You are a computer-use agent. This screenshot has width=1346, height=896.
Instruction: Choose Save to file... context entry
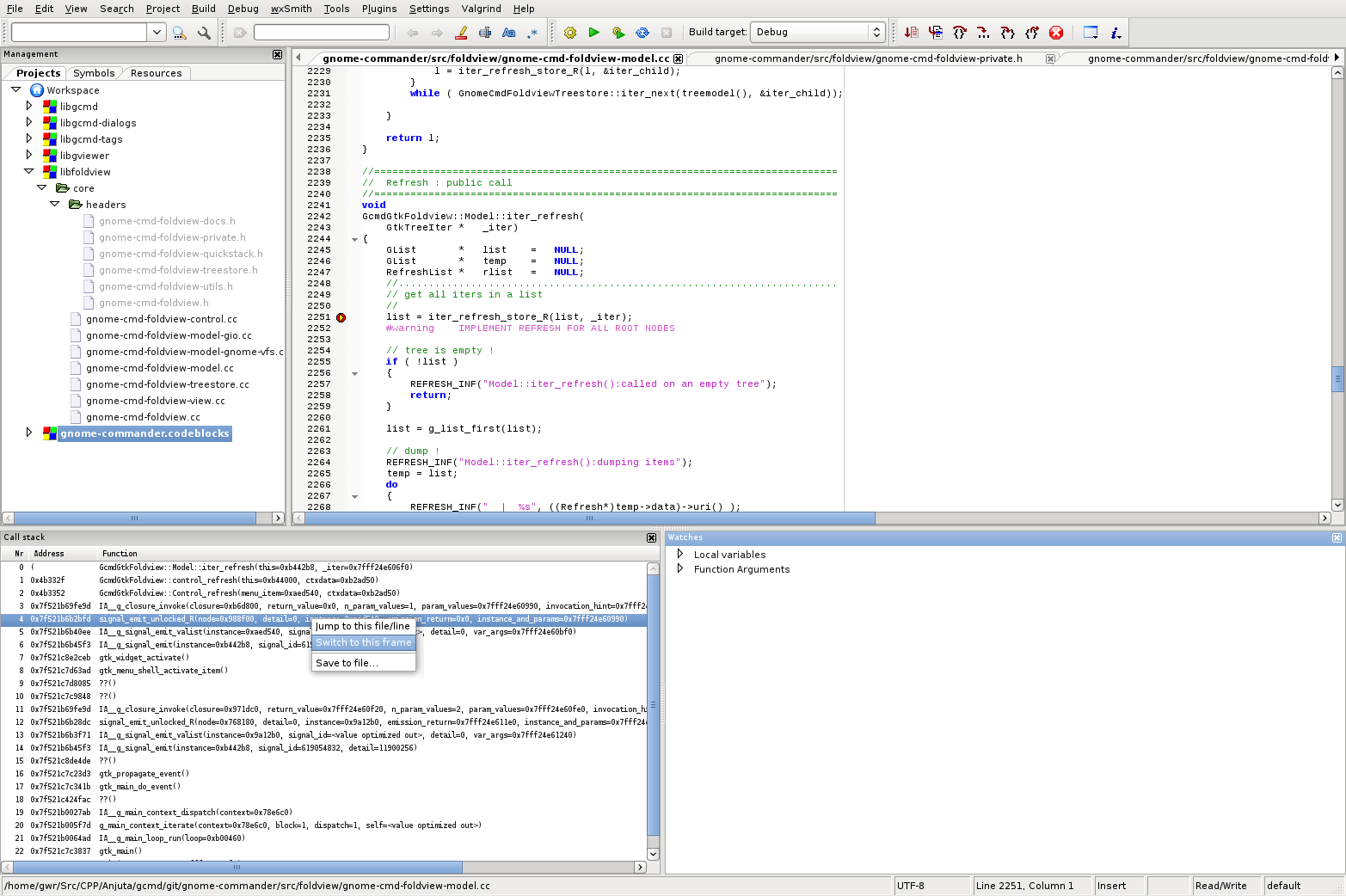[363, 663]
